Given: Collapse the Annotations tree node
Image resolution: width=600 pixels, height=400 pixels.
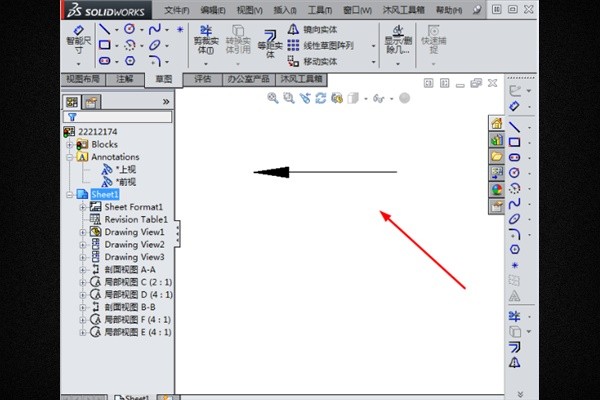Looking at the screenshot, I should point(70,157).
